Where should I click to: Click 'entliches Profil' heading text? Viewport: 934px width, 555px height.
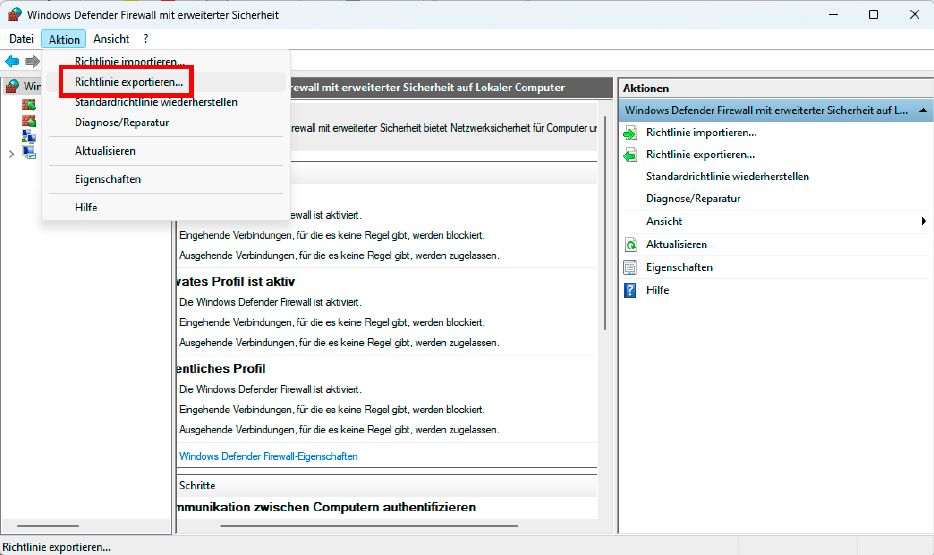tap(221, 369)
